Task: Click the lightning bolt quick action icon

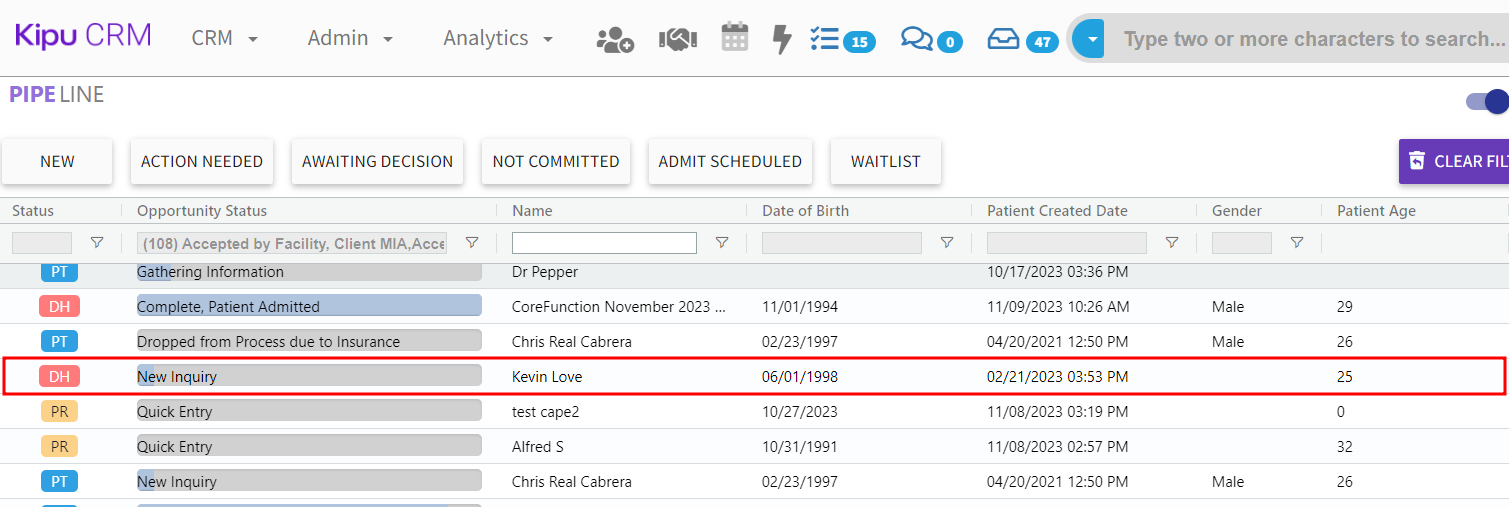Action: click(x=782, y=39)
